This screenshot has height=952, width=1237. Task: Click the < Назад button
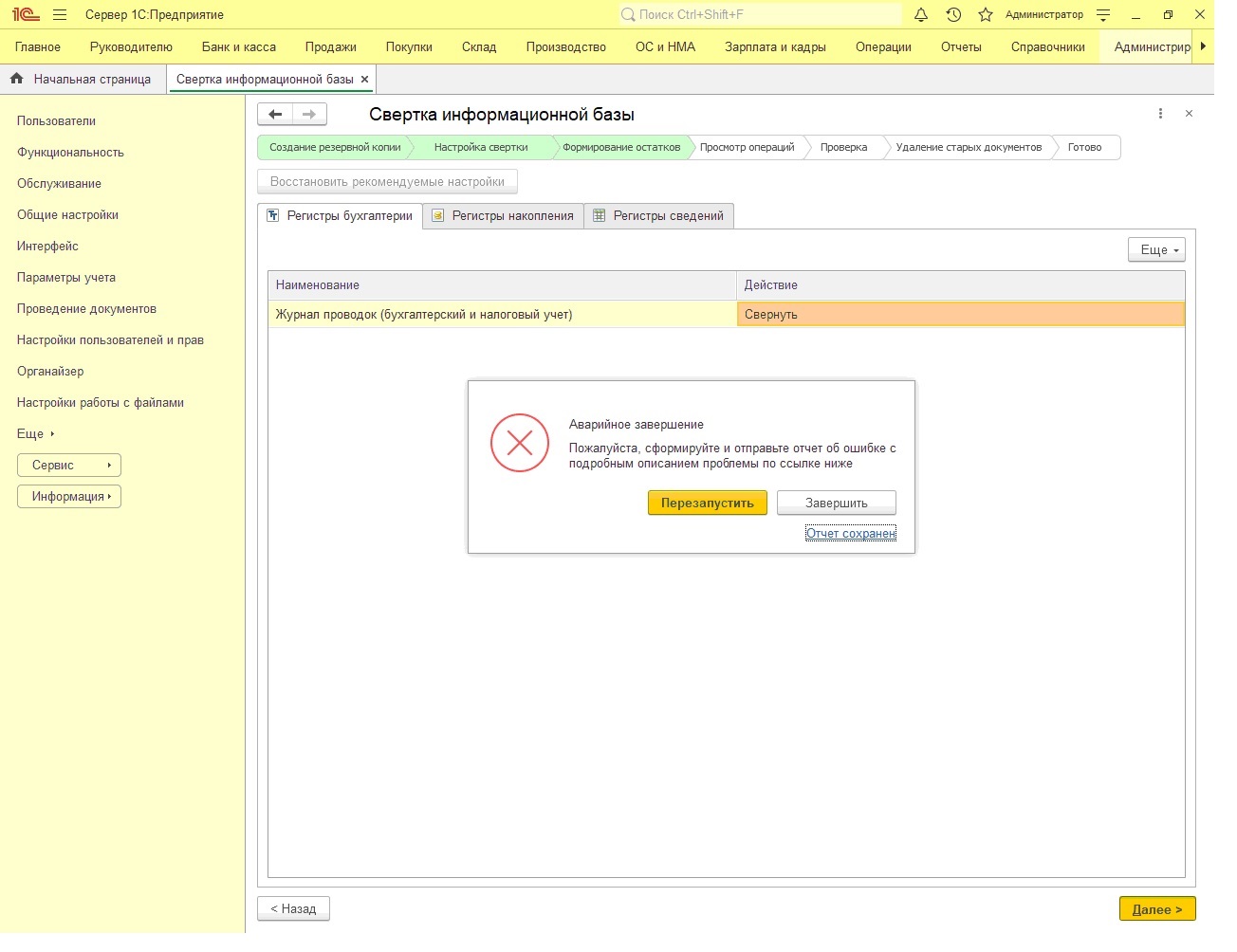(x=293, y=909)
